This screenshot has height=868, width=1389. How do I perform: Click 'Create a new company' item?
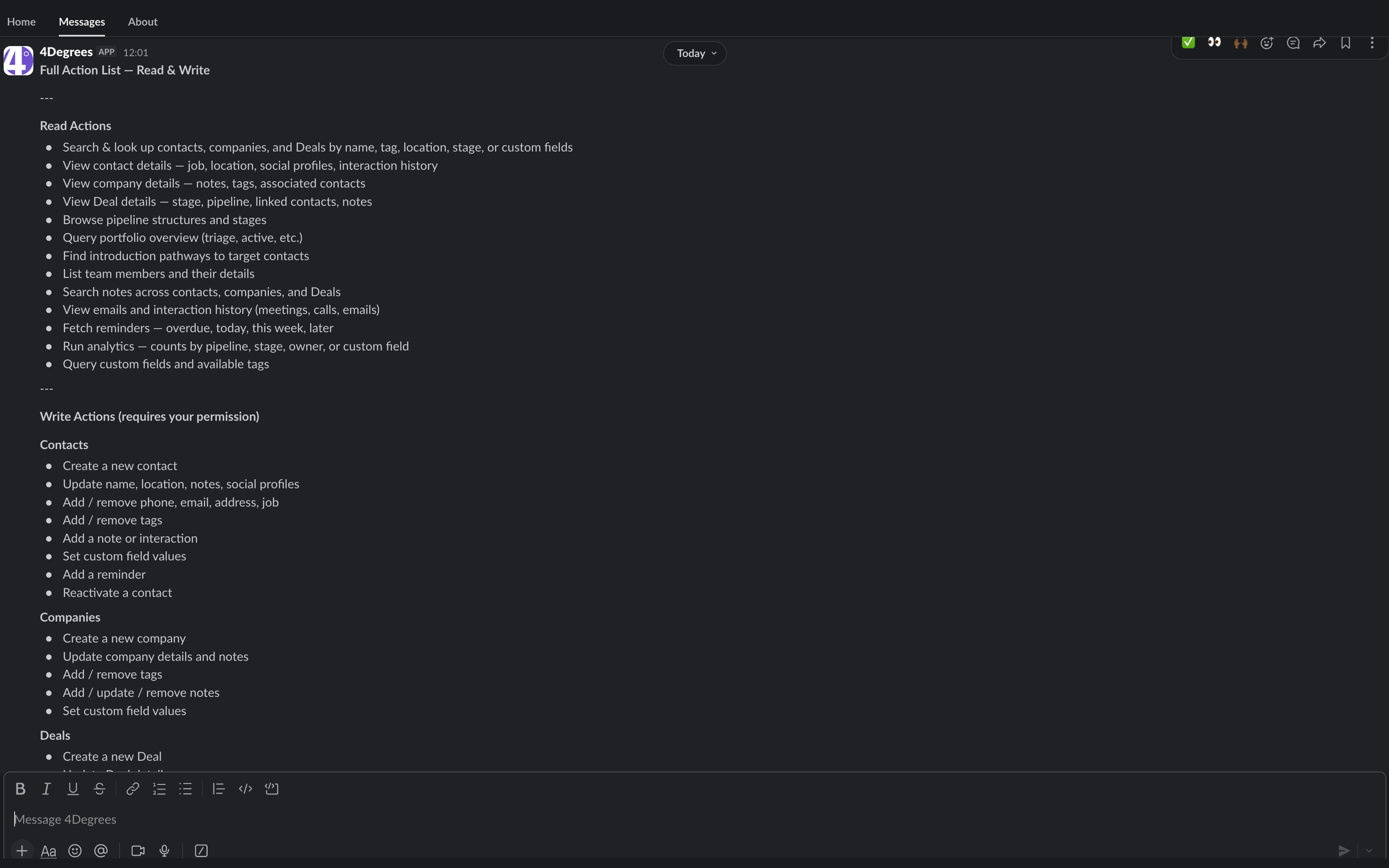[124, 638]
